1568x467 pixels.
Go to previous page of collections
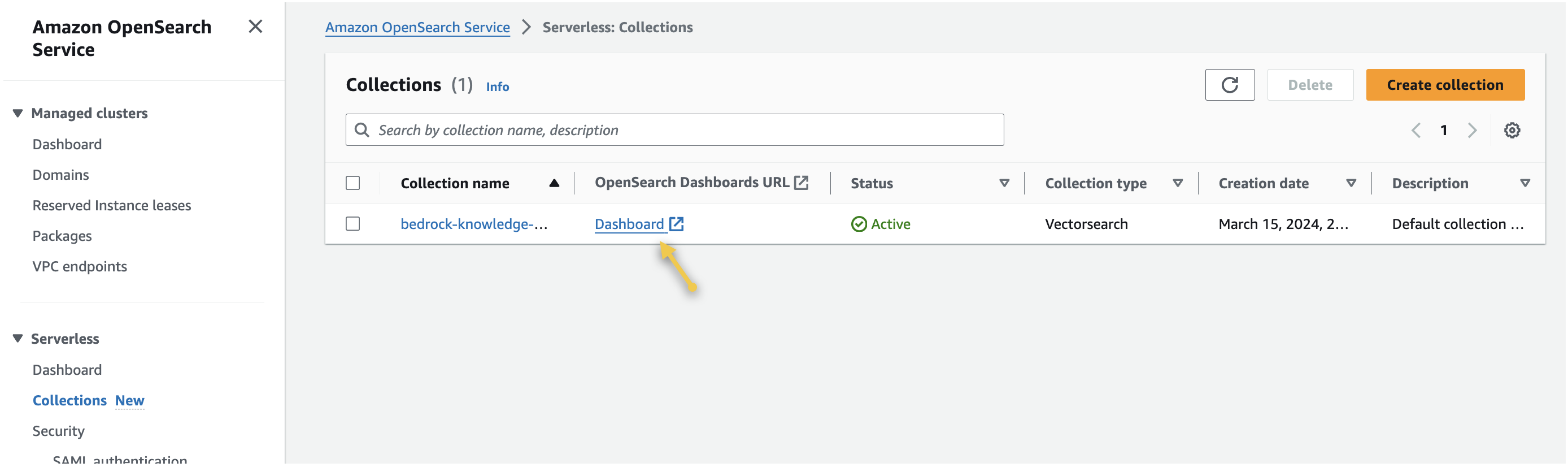(x=1416, y=130)
